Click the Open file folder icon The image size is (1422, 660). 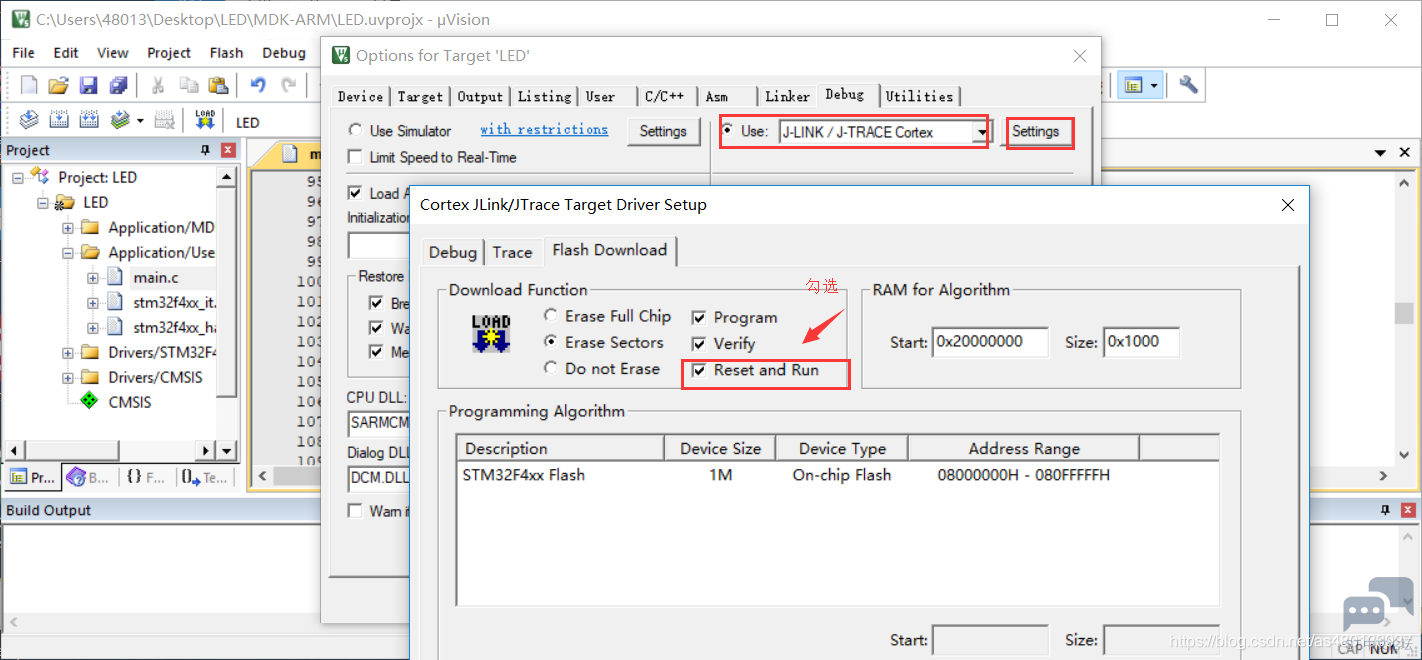[58, 85]
